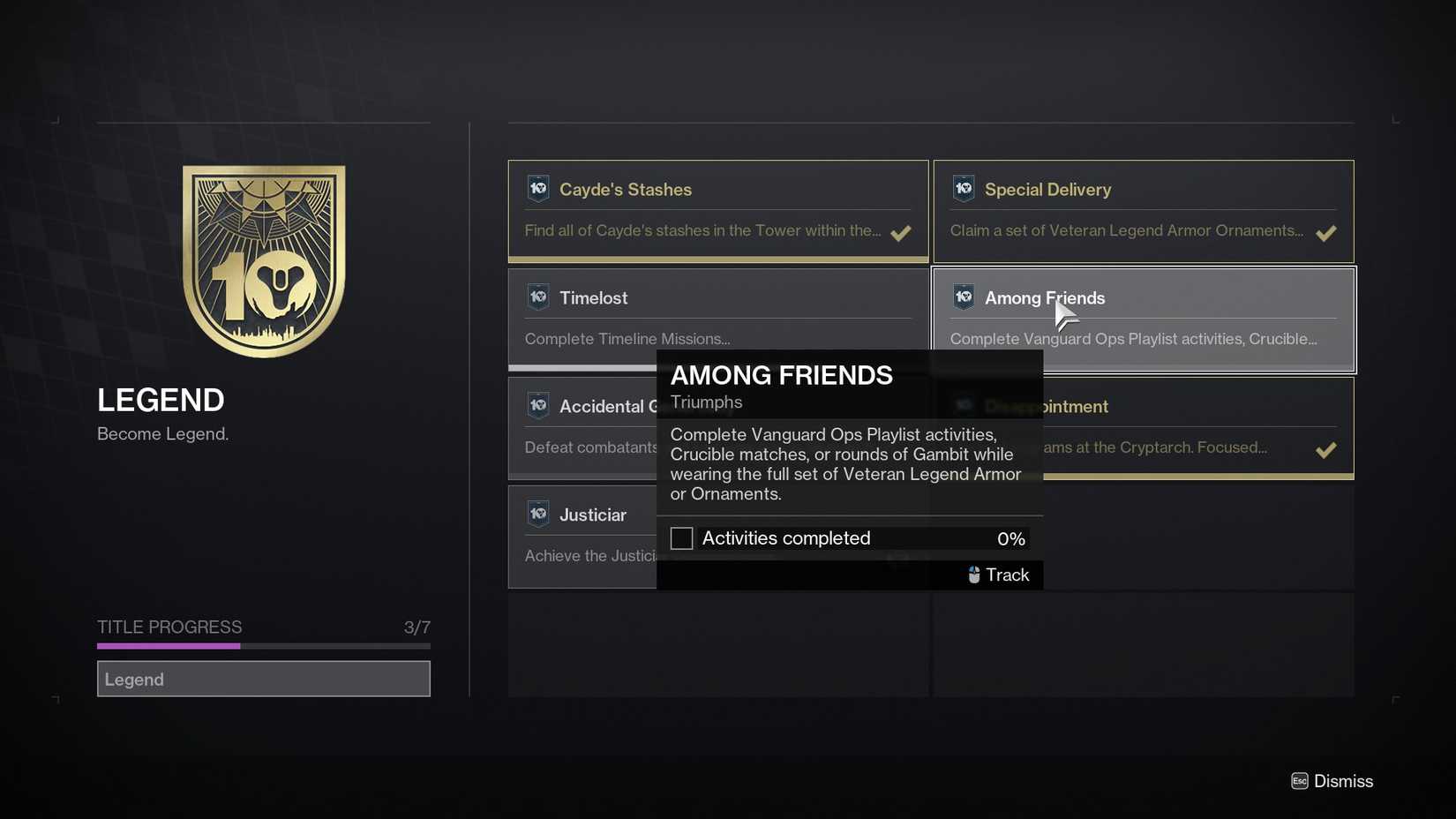This screenshot has height=819, width=1456.
Task: Click the Timelost triumph seal icon
Action: click(x=537, y=297)
